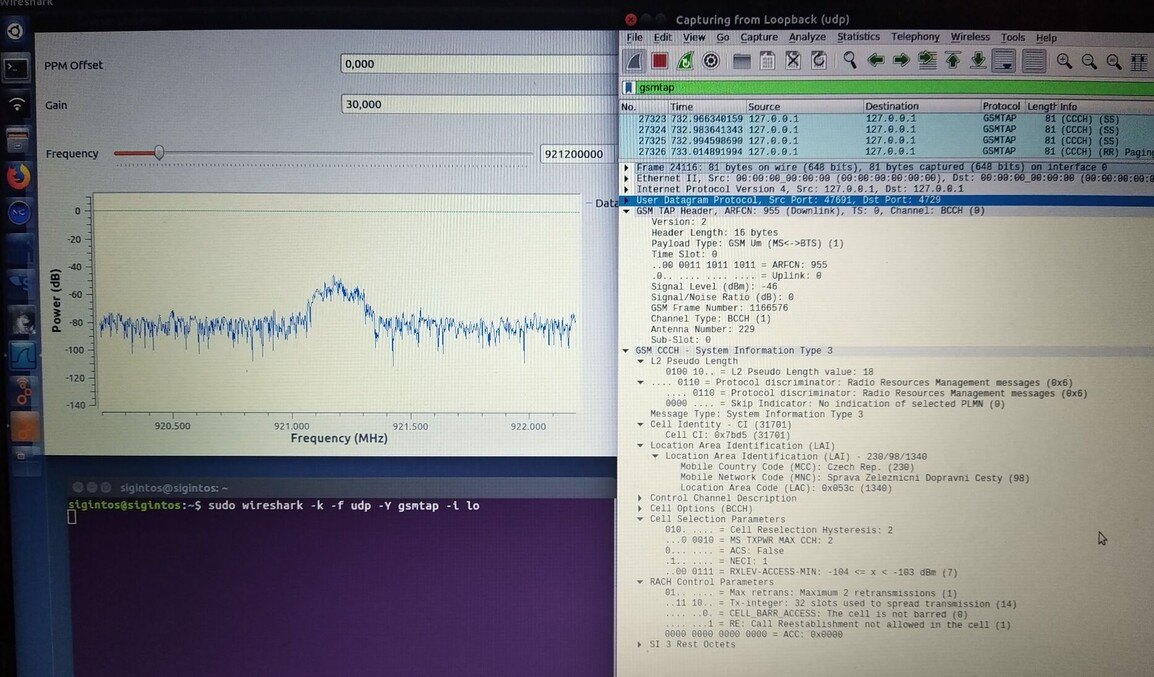Image resolution: width=1154 pixels, height=677 pixels.
Task: Click the Frequency slider handle
Action: [159, 153]
